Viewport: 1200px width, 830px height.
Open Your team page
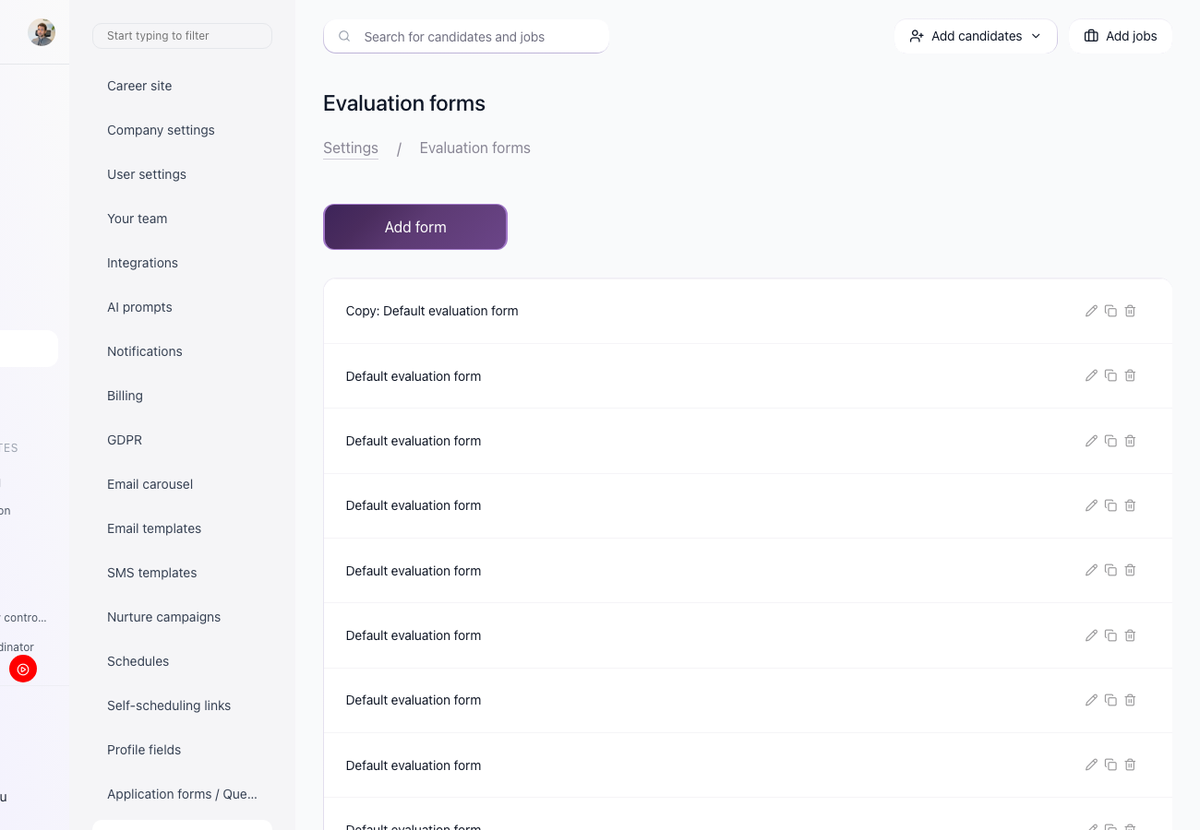pos(137,218)
